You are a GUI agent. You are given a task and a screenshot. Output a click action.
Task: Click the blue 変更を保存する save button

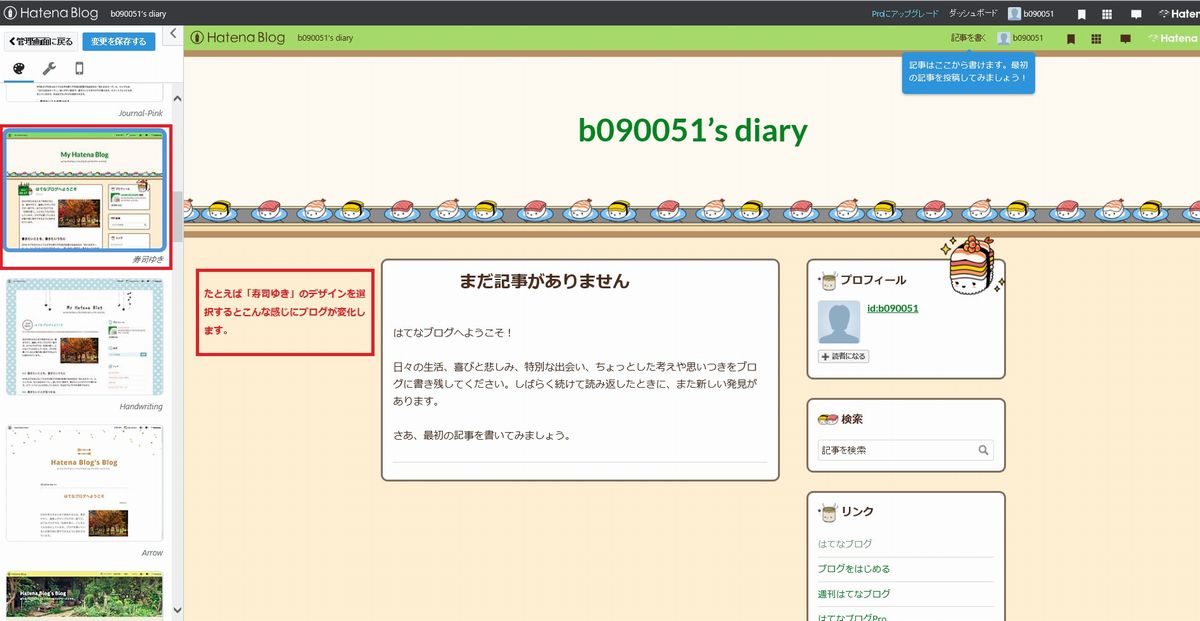tap(119, 42)
